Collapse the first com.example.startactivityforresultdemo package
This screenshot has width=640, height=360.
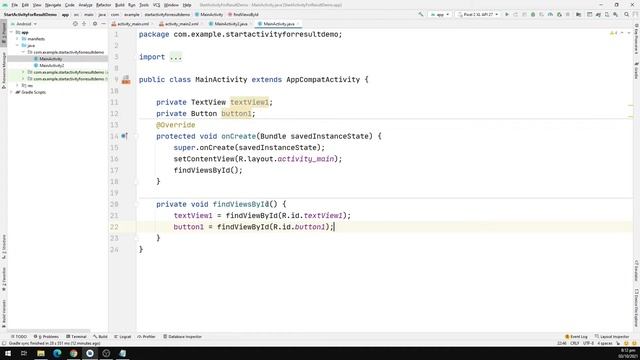(x=23, y=52)
